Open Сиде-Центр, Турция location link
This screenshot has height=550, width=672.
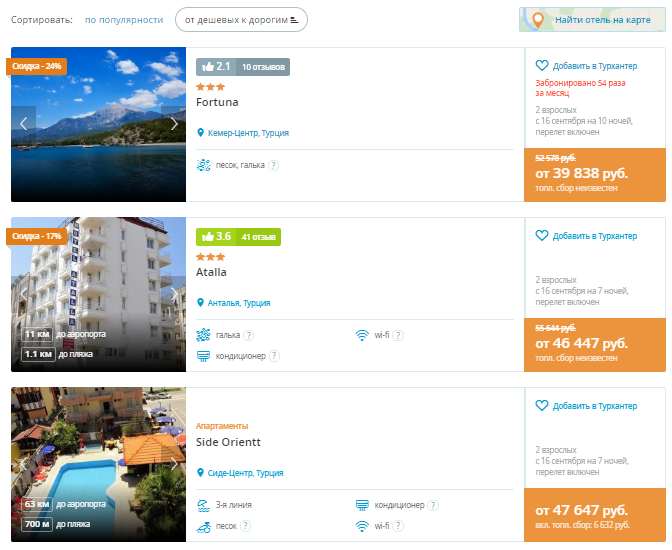coord(245,473)
